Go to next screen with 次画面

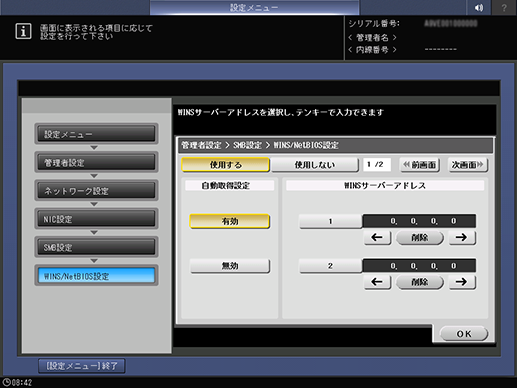[468, 165]
